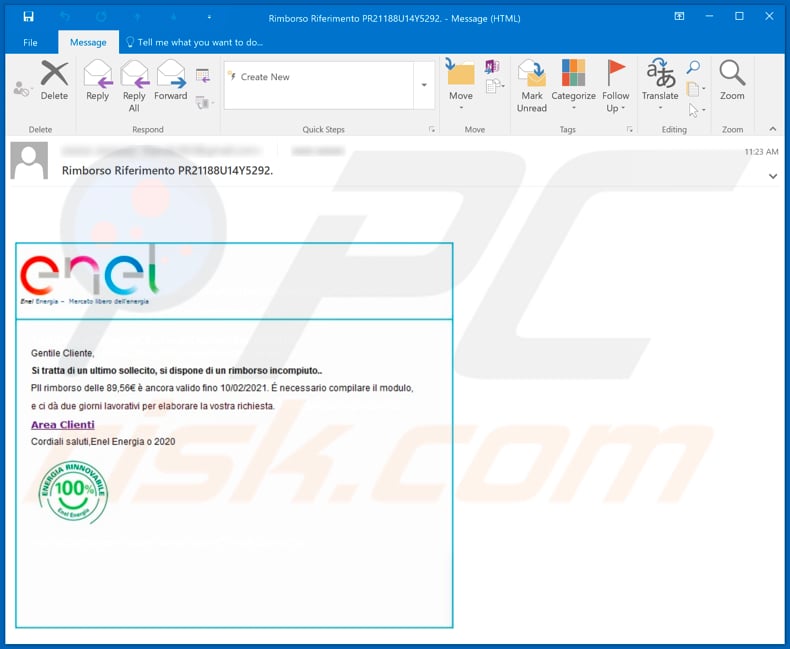Mark message as Unread
Image resolution: width=790 pixels, height=649 pixels.
tap(532, 86)
